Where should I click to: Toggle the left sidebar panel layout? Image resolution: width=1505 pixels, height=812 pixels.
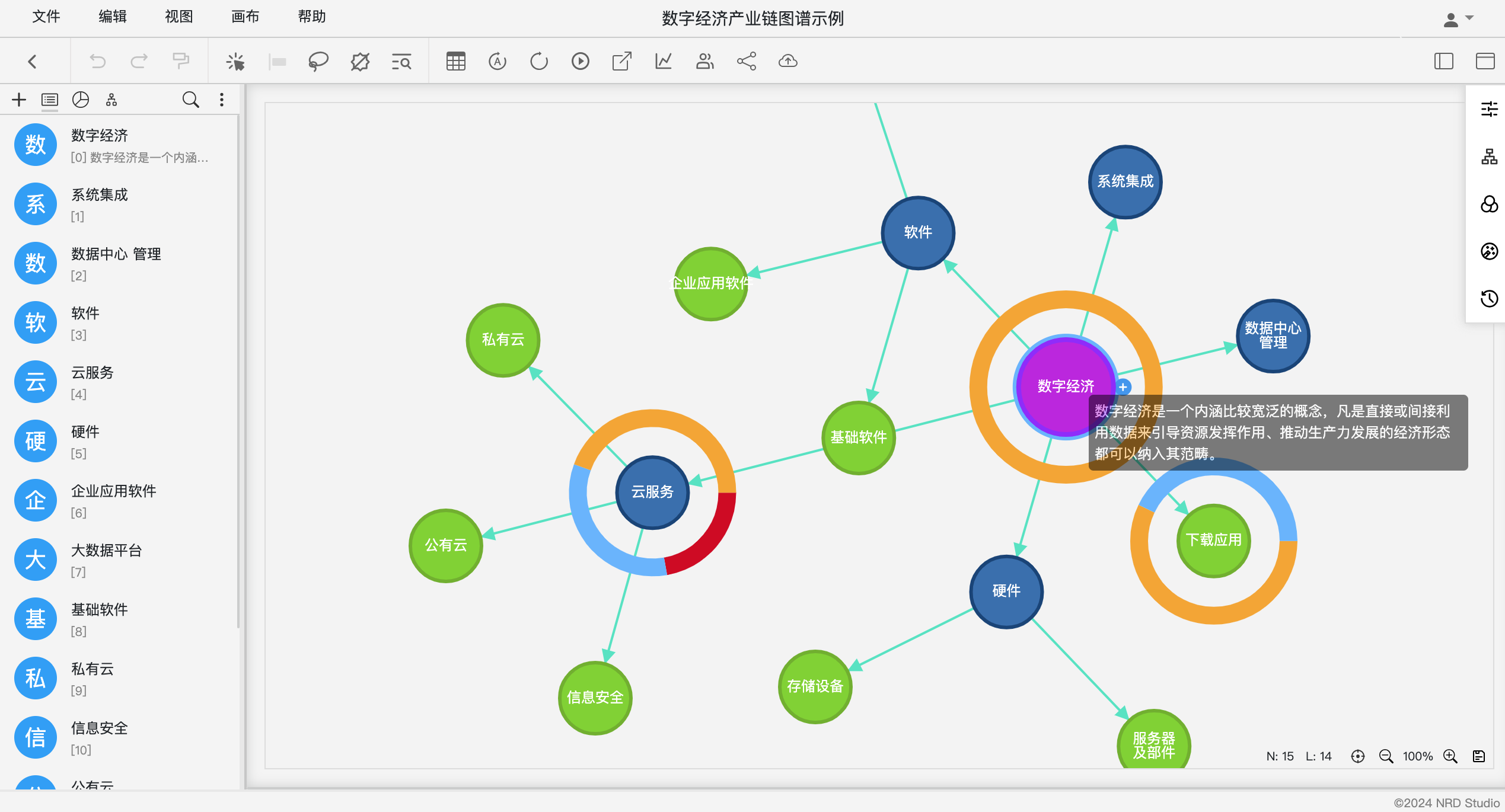(1443, 61)
